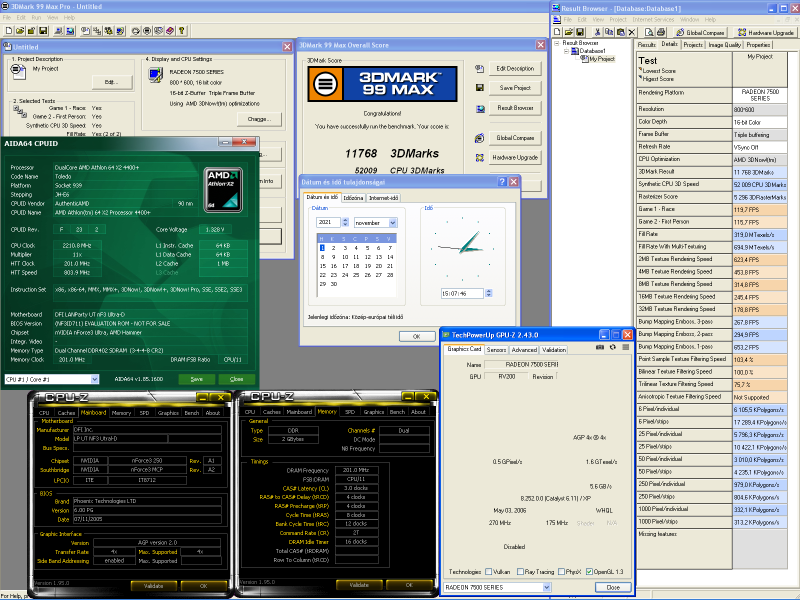Screen dimensions: 800x600
Task: Click Edit button in Project Description
Action: coord(112,82)
